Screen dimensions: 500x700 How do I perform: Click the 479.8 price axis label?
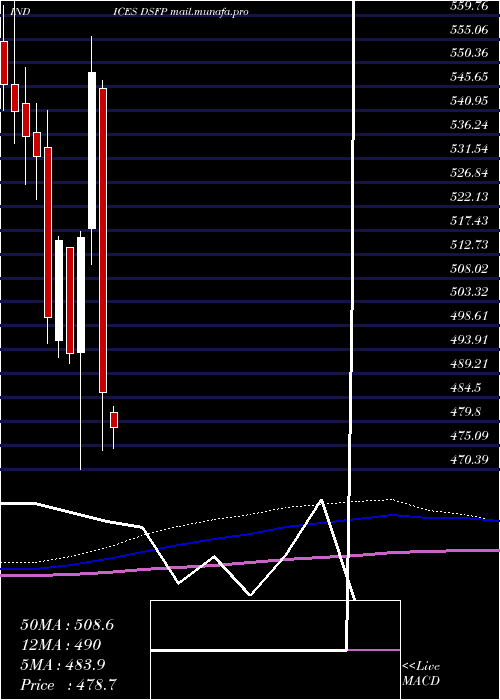point(466,412)
